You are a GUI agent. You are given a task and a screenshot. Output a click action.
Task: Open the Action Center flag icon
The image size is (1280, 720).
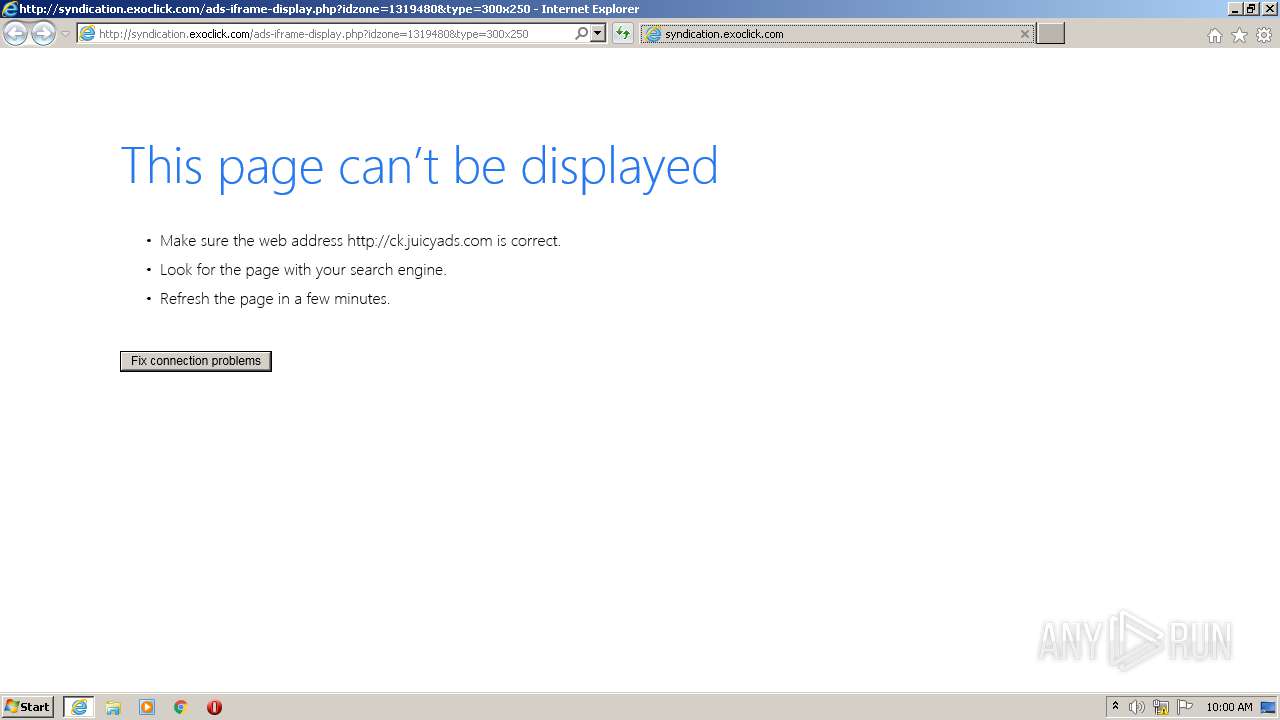point(1185,707)
